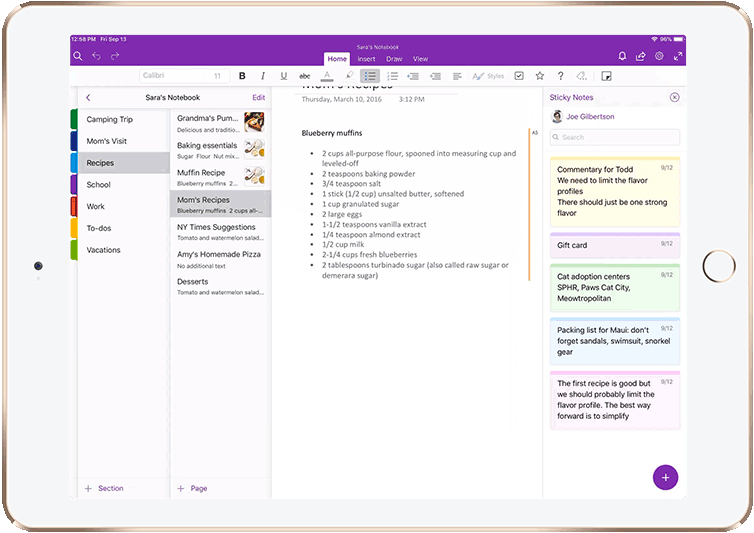The height and width of the screenshot is (533, 754).
Task: Click the Sticky Notes search field
Action: [614, 137]
